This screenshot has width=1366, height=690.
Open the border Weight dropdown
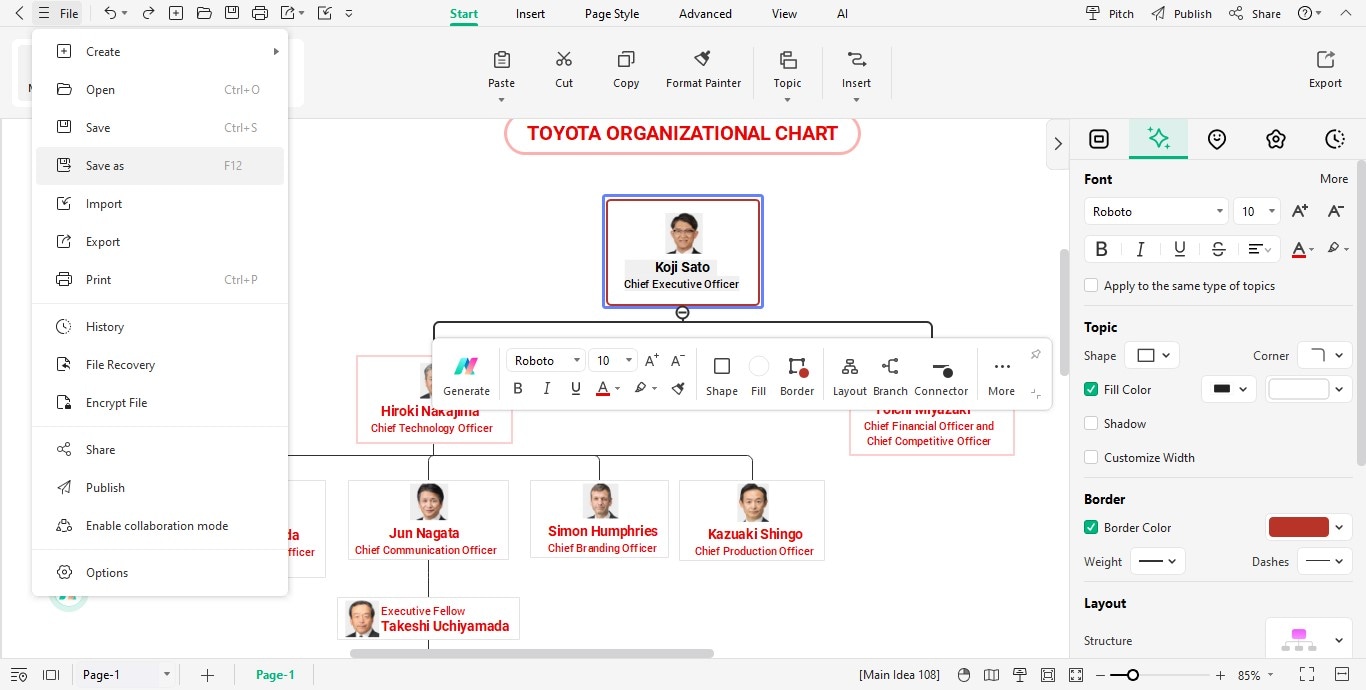(x=1158, y=562)
